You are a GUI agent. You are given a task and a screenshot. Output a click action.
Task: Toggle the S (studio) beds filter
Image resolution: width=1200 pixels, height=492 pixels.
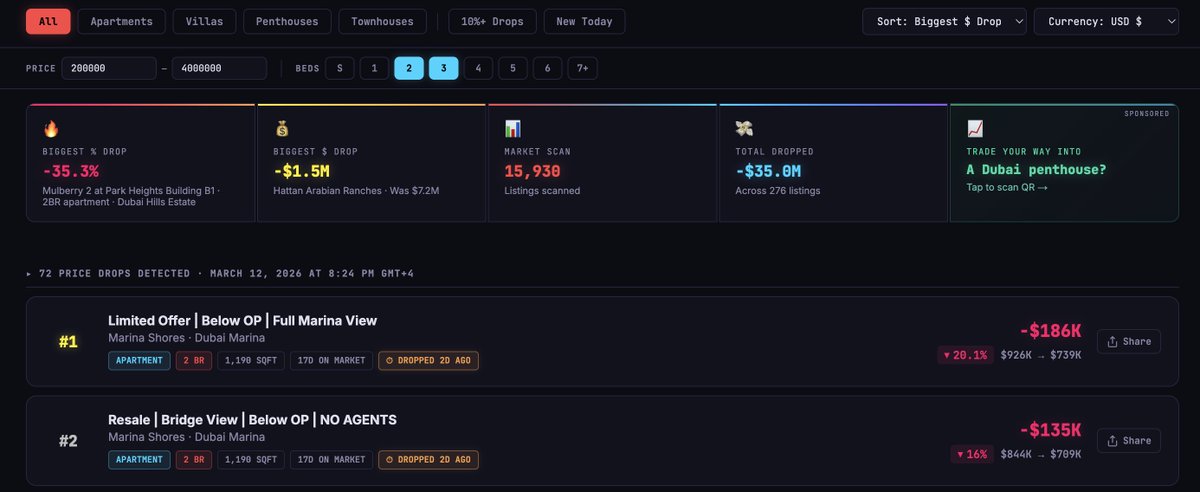[x=340, y=68]
